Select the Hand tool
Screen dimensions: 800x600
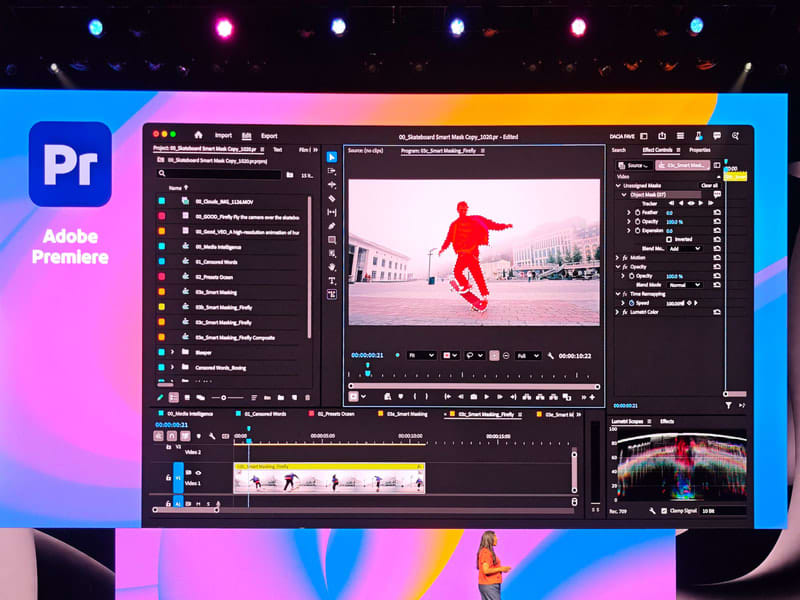click(332, 267)
